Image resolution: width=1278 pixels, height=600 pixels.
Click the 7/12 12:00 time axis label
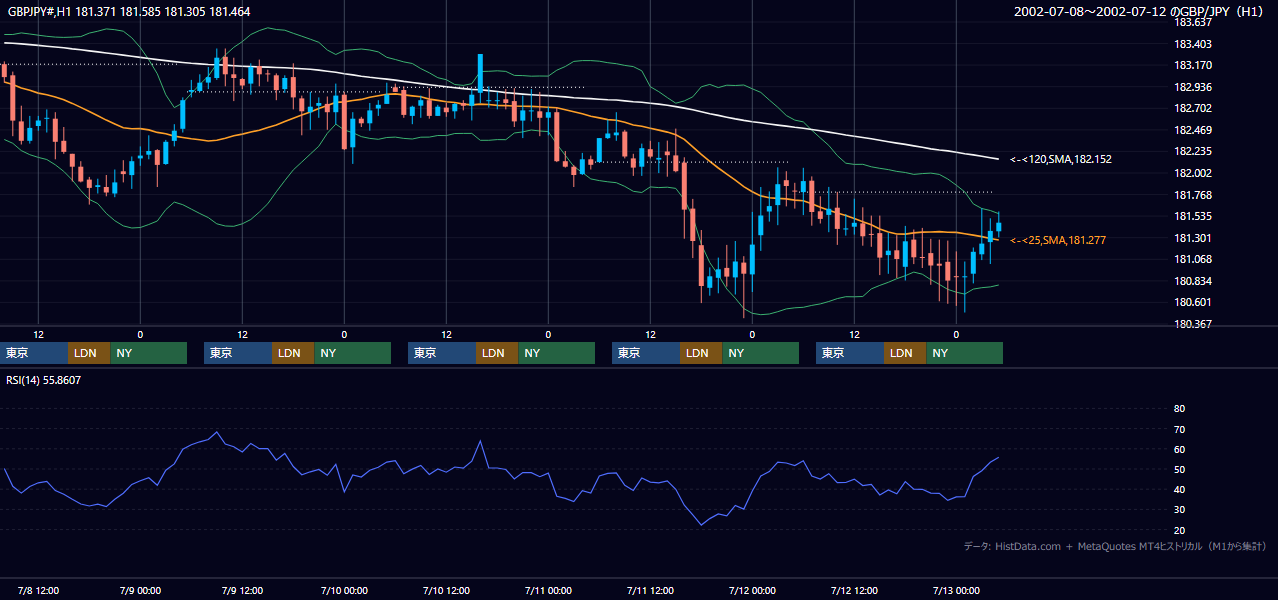click(x=855, y=590)
